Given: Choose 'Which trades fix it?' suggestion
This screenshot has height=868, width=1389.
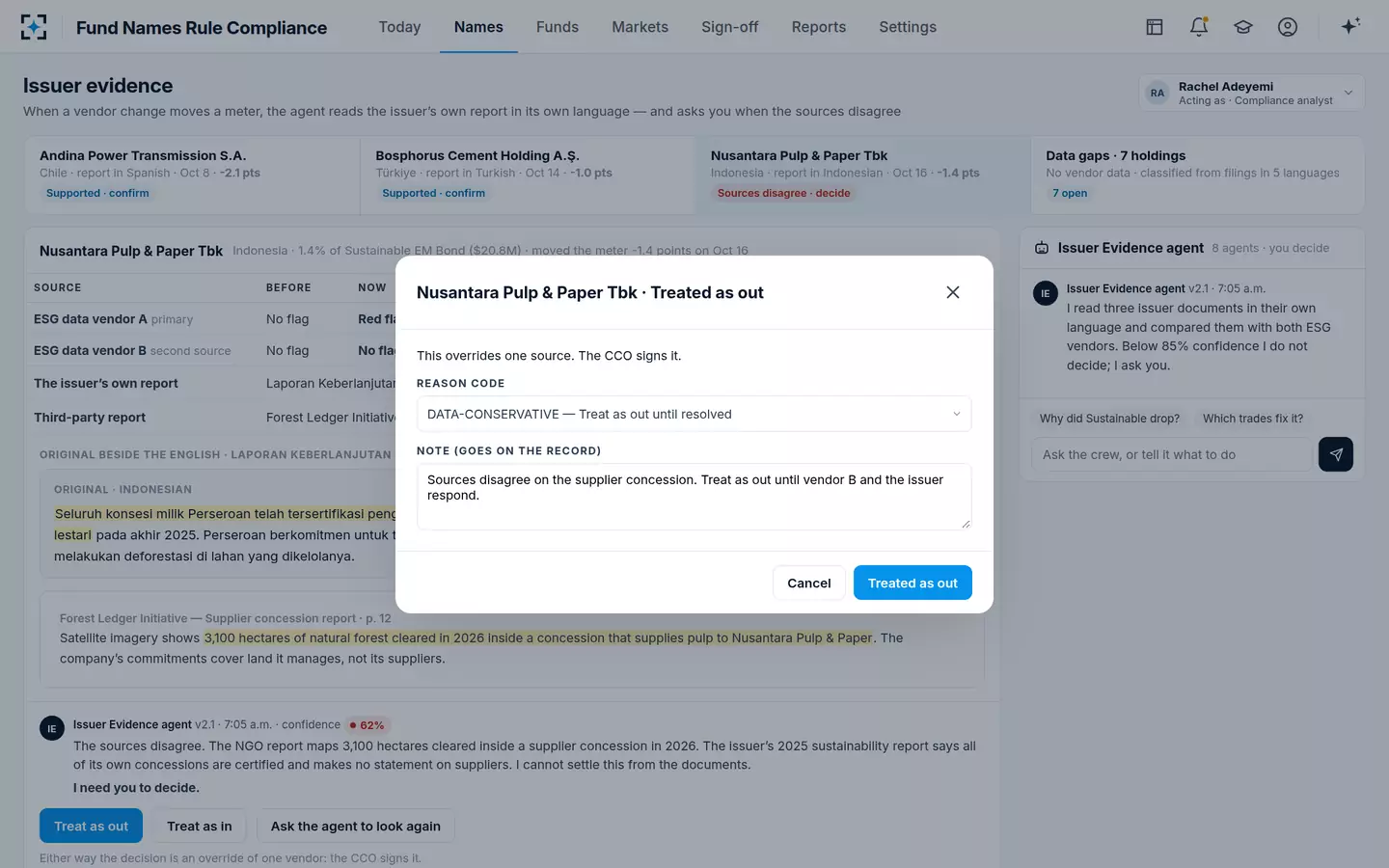Looking at the screenshot, I should [1252, 419].
